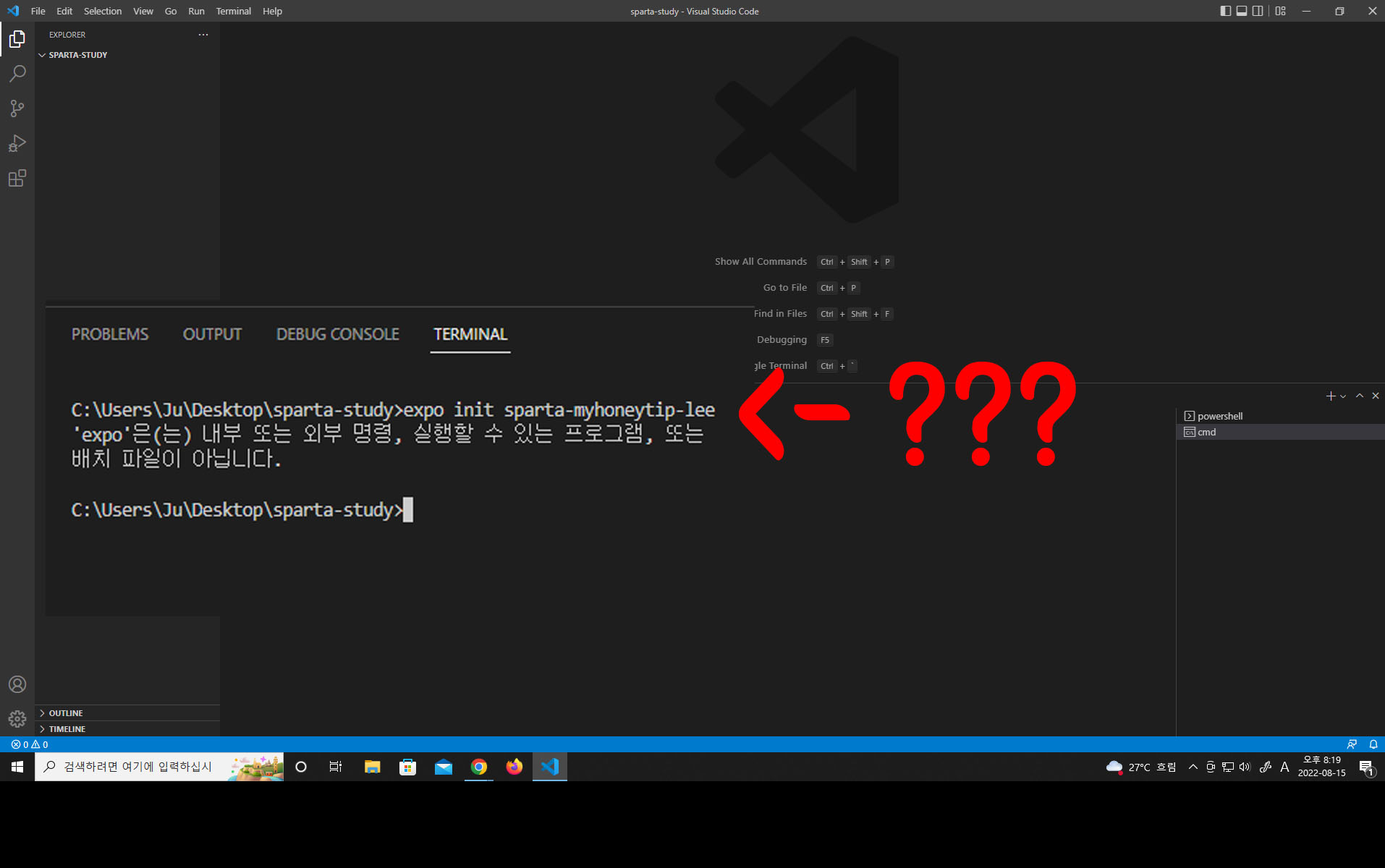
Task: Click the VS Code taskbar icon
Action: (x=550, y=767)
